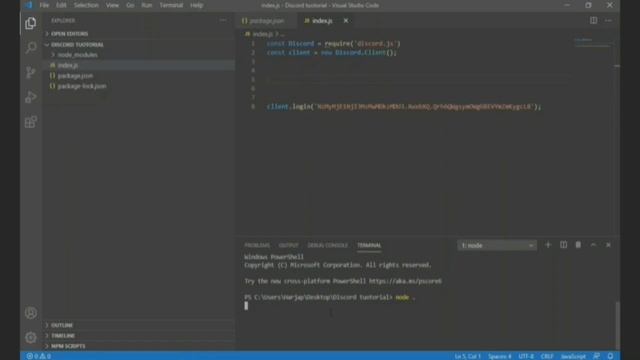Click the terminal prompt line with 'node .'
The width and height of the screenshot is (640, 360).
(330, 297)
